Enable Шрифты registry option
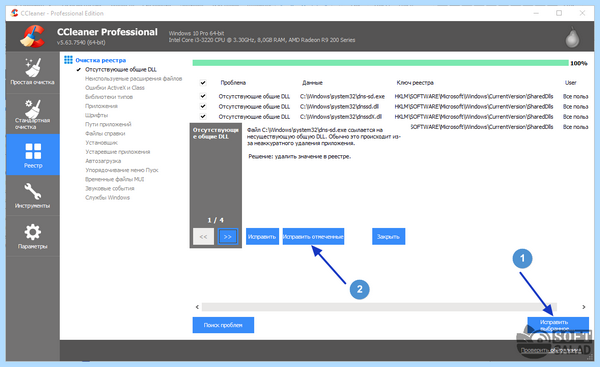This screenshot has width=600, height=367. coord(96,115)
